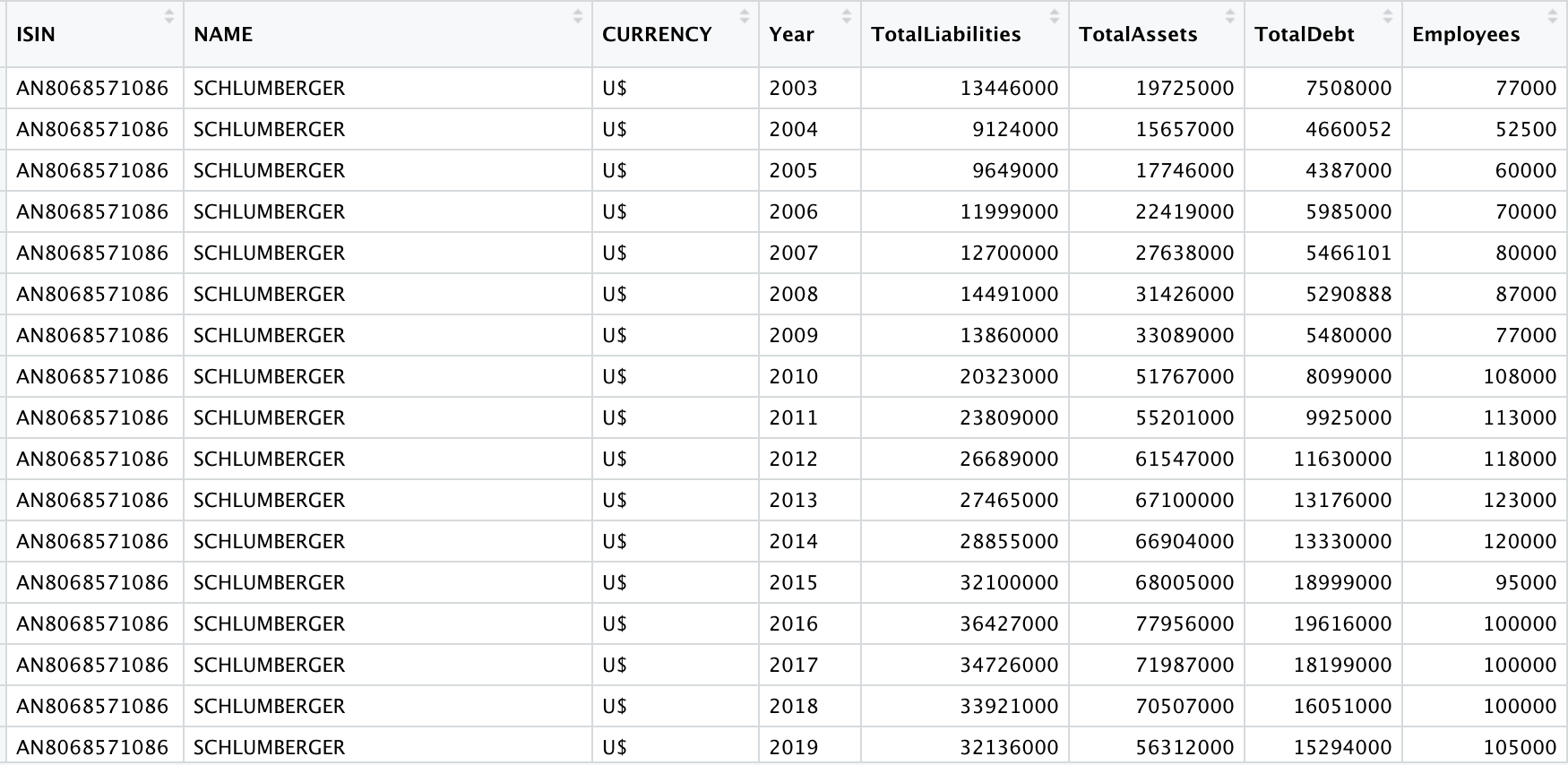Select the TotalAssets cell showing 67100000

[1184, 500]
